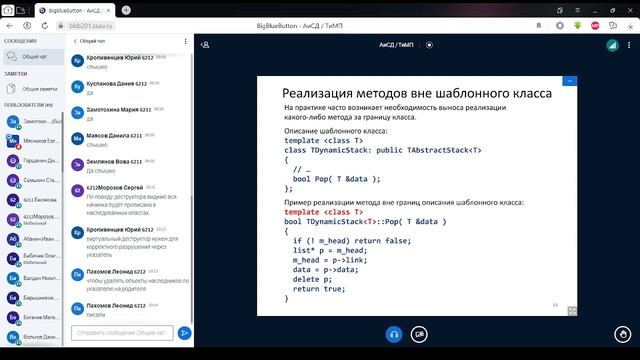Screen dimensions: 640x360
Task: Click Маясов Данила 6211 chat avatar
Action: [x=77, y=139]
